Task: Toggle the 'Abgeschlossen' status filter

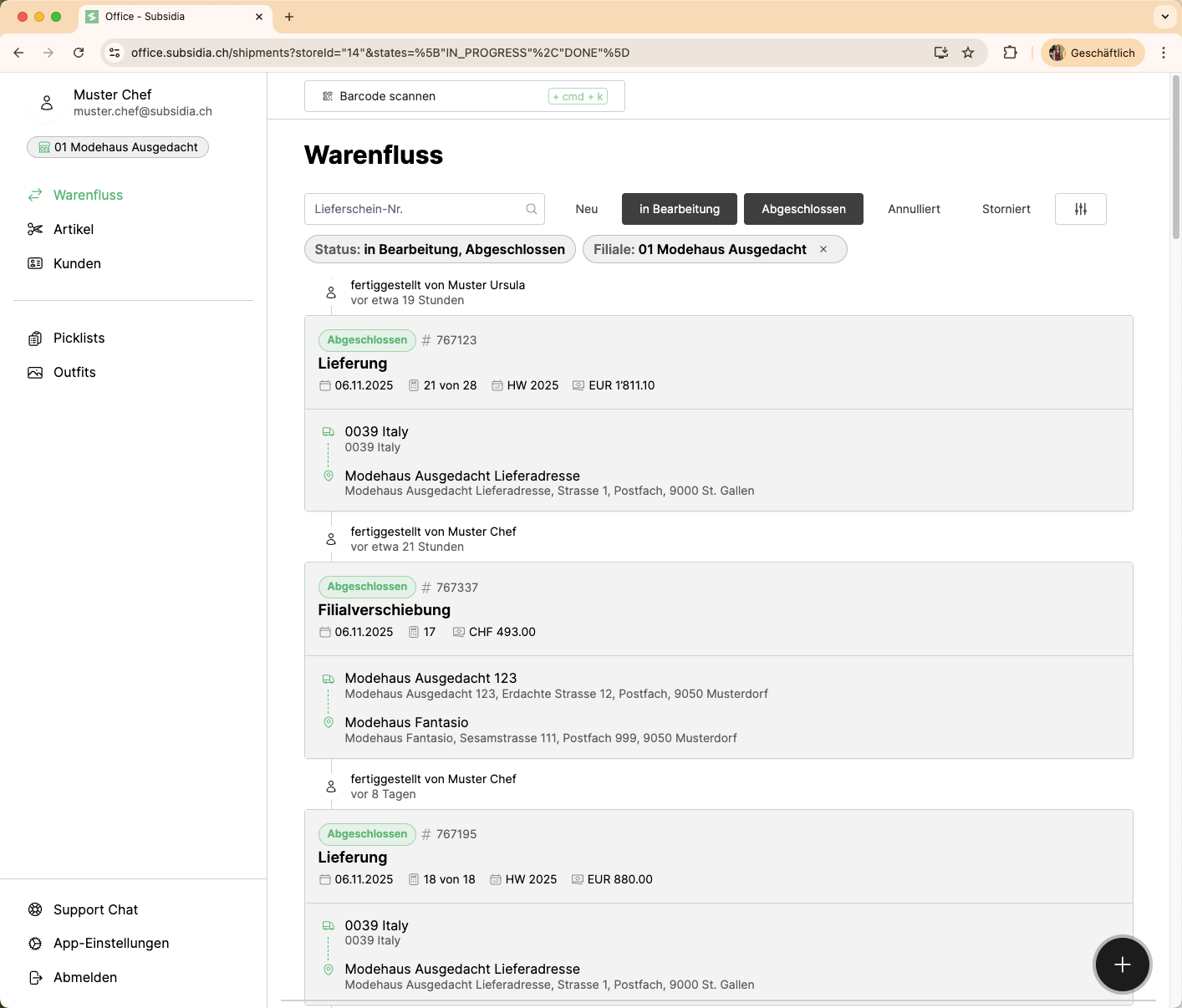Action: pyautogui.click(x=802, y=209)
